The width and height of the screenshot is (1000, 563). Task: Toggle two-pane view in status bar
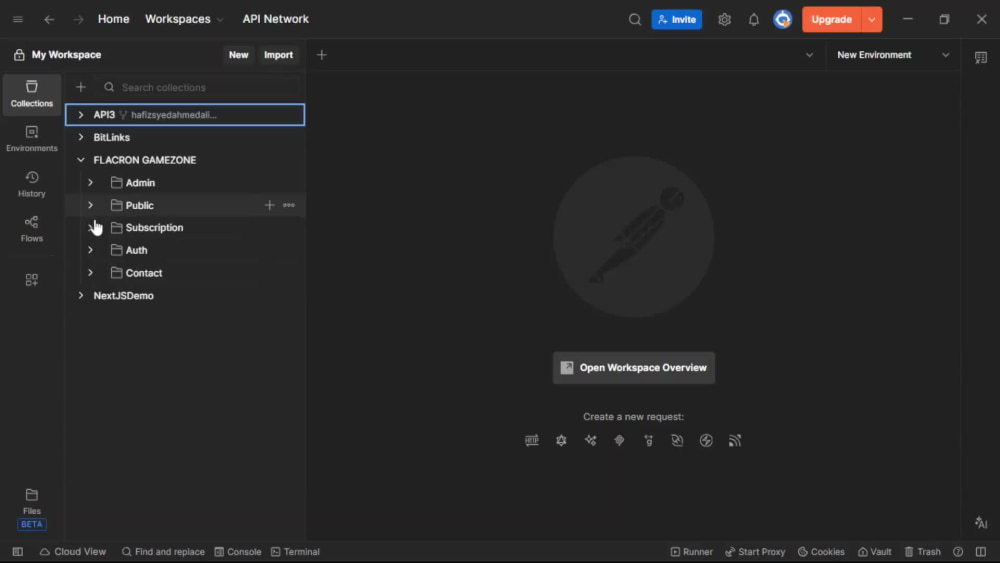point(981,552)
